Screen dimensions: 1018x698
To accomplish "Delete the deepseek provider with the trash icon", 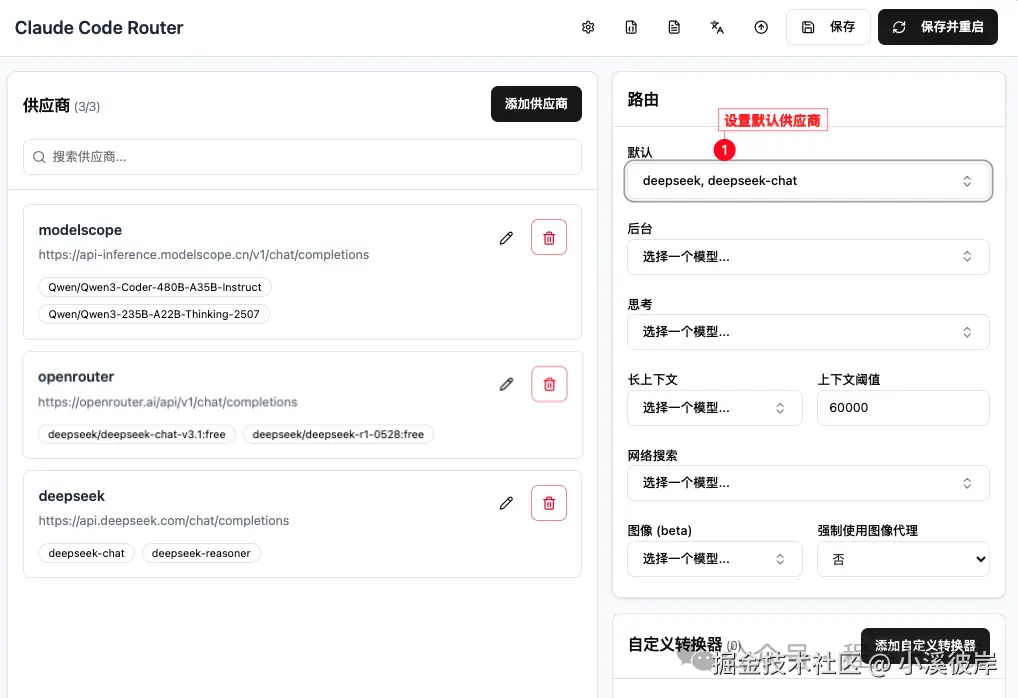I will pyautogui.click(x=548, y=503).
